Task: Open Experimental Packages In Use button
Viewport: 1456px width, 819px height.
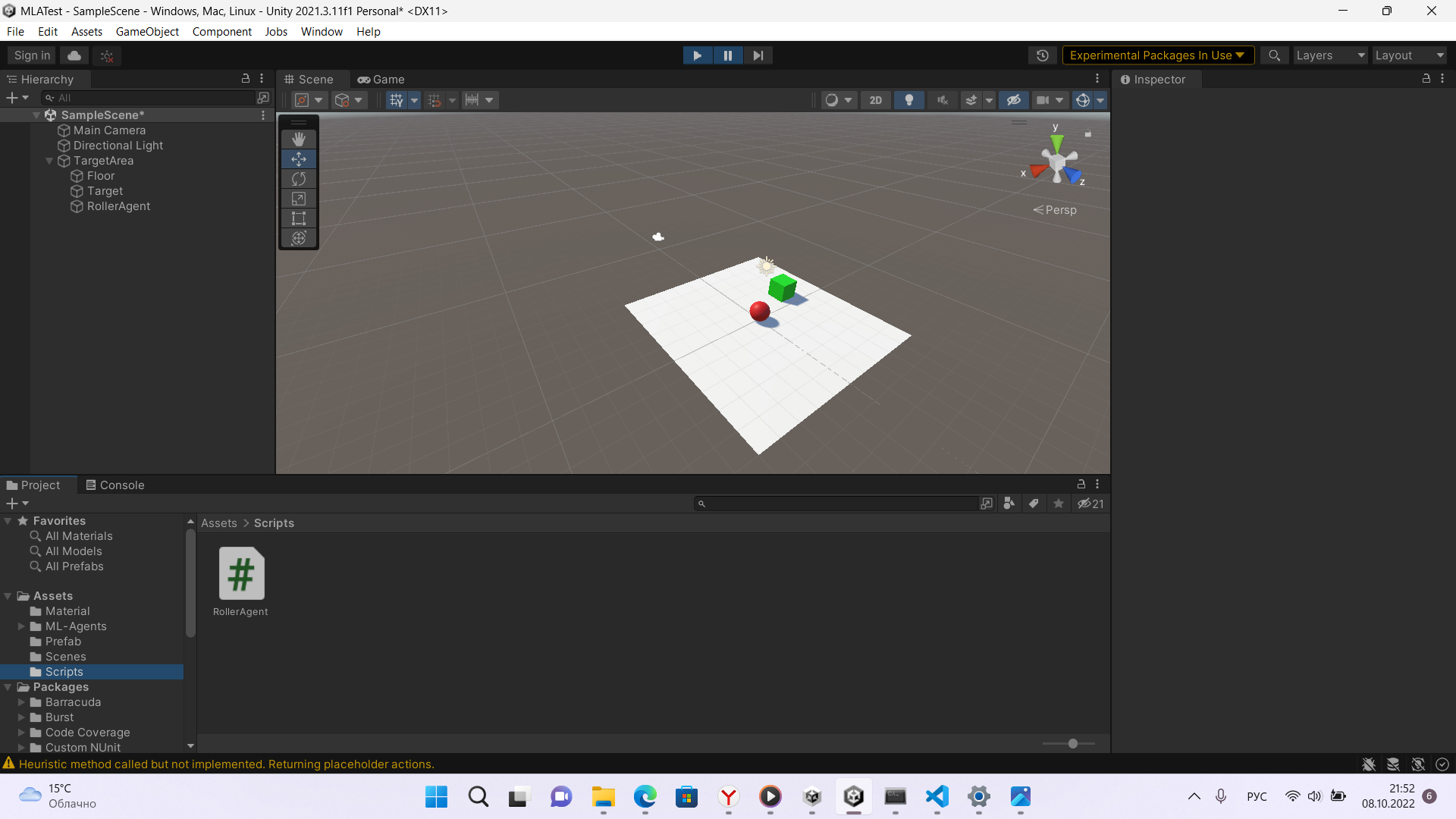Action: click(x=1157, y=55)
